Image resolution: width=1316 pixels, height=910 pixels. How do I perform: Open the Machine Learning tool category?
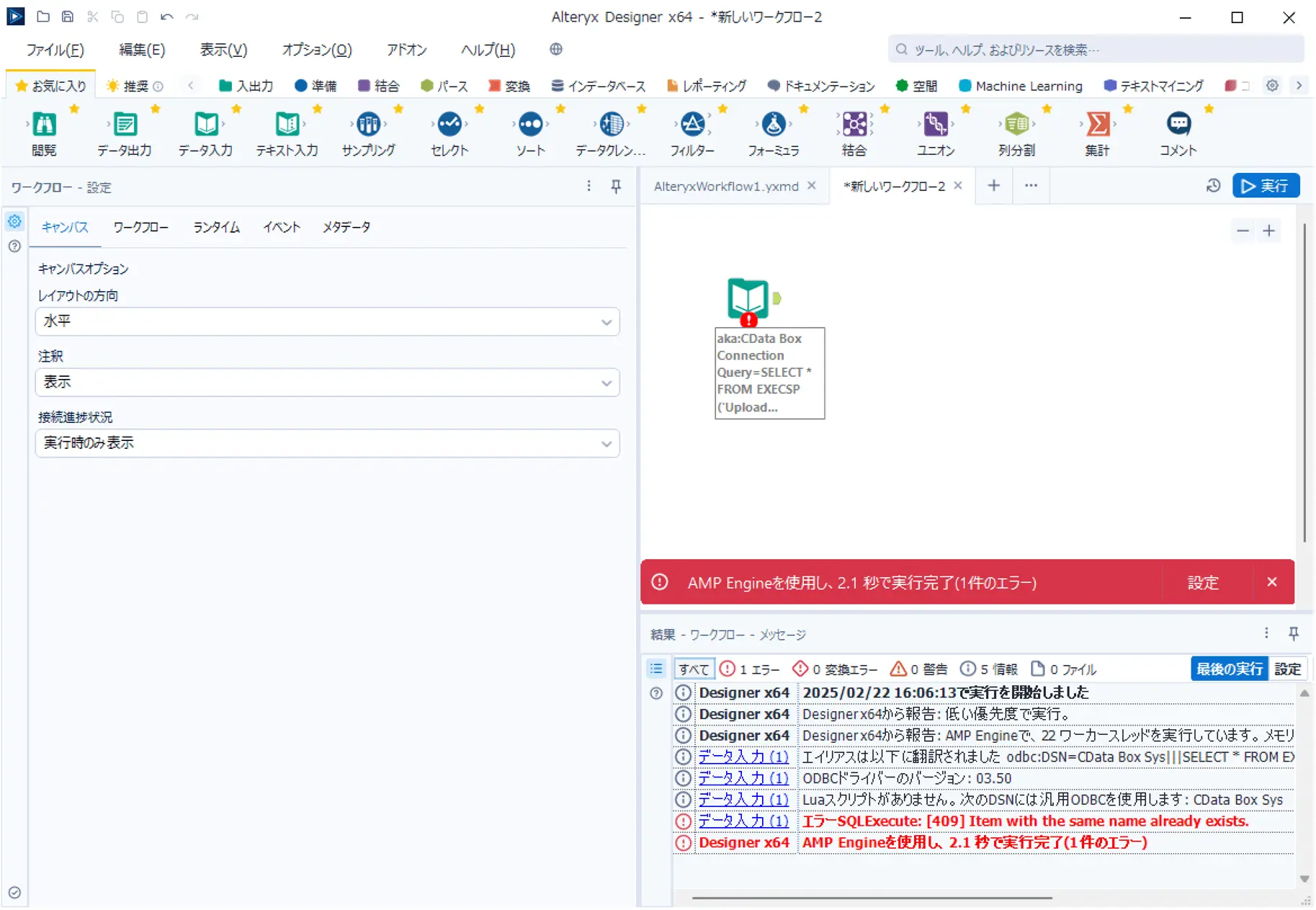[x=1021, y=86]
